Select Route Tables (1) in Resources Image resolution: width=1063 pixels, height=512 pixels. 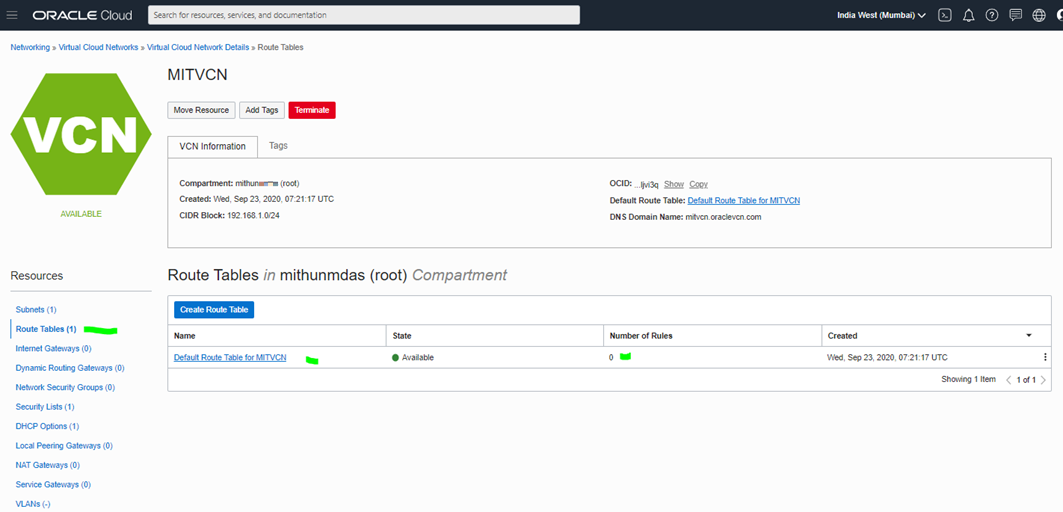tap(45, 329)
